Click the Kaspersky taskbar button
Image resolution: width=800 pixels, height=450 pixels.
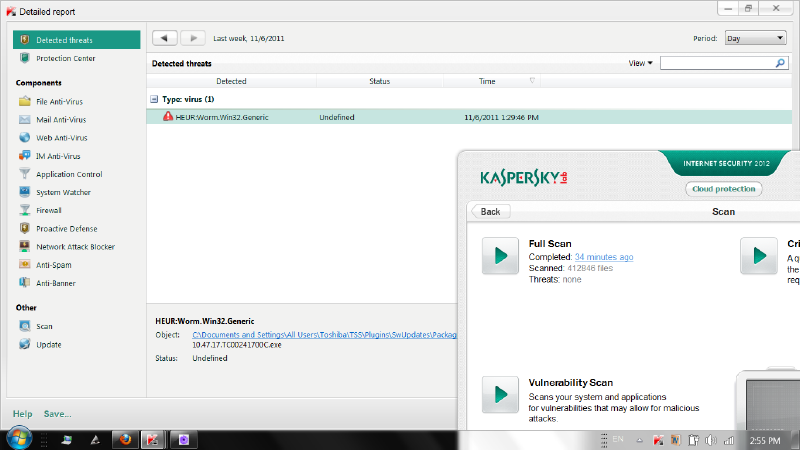pos(153,439)
